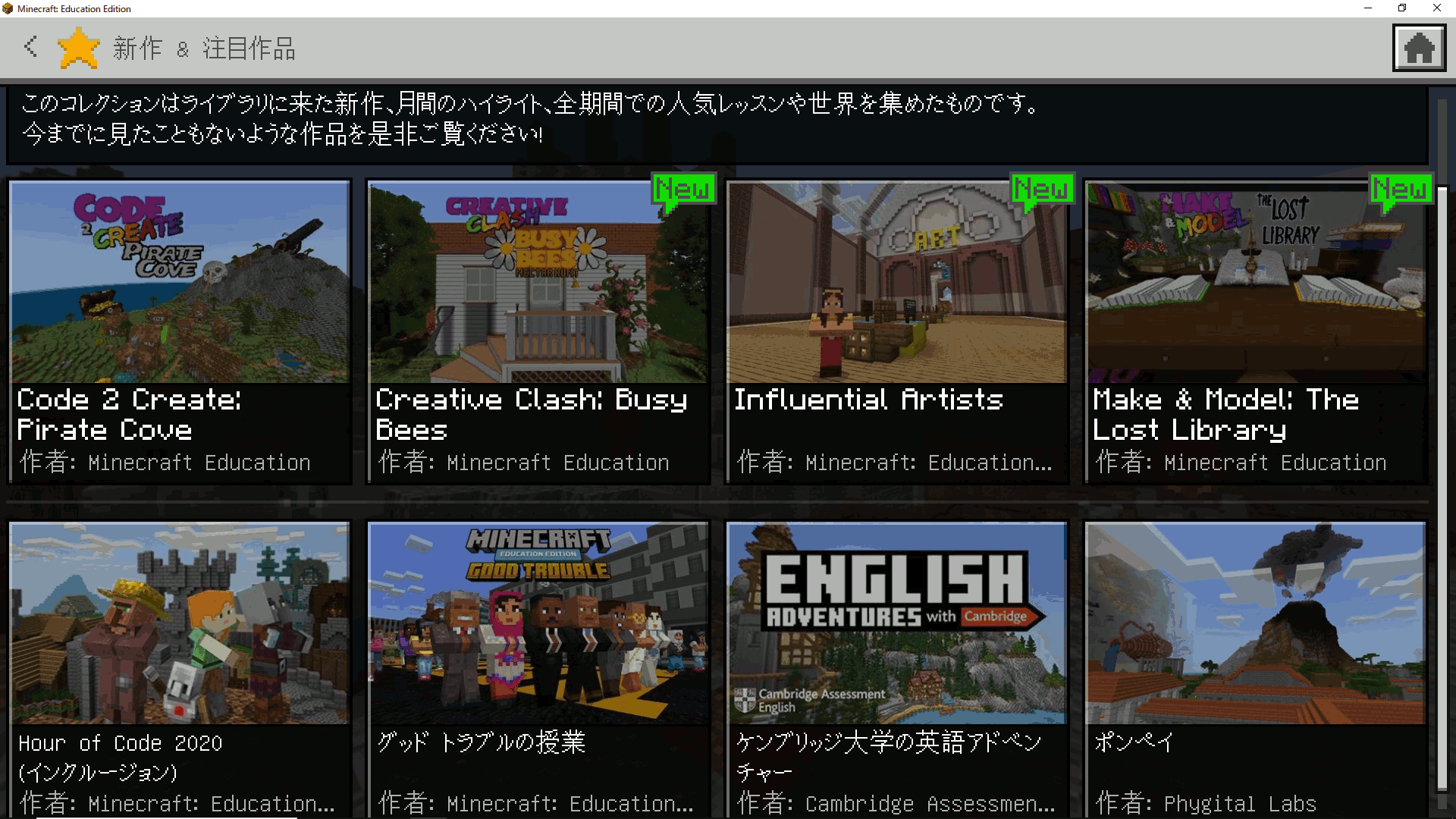The image size is (1456, 819).
Task: Click the New badge on Influential Artists
Action: click(1042, 190)
